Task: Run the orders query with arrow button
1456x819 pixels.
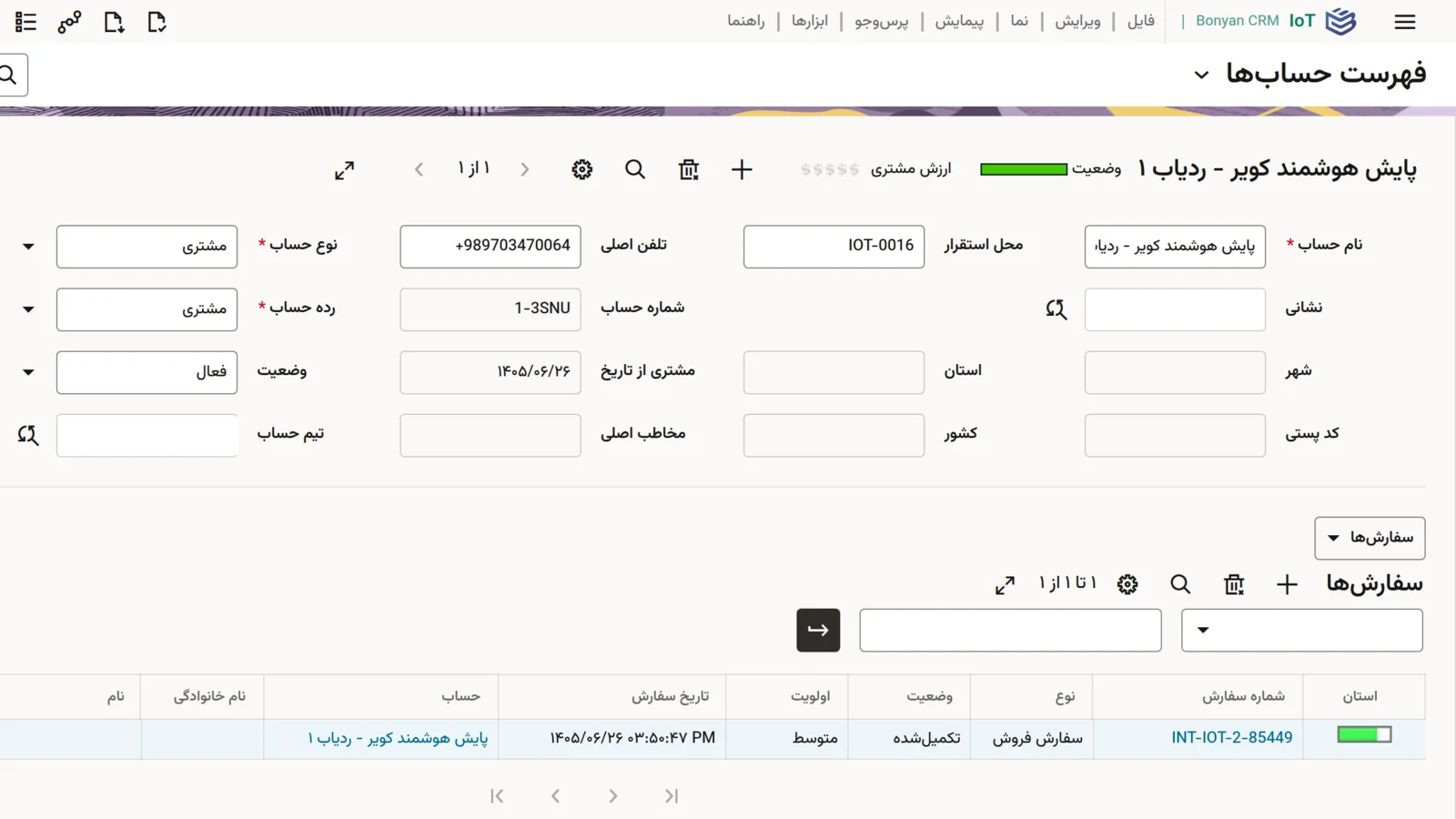Action: pos(818,630)
